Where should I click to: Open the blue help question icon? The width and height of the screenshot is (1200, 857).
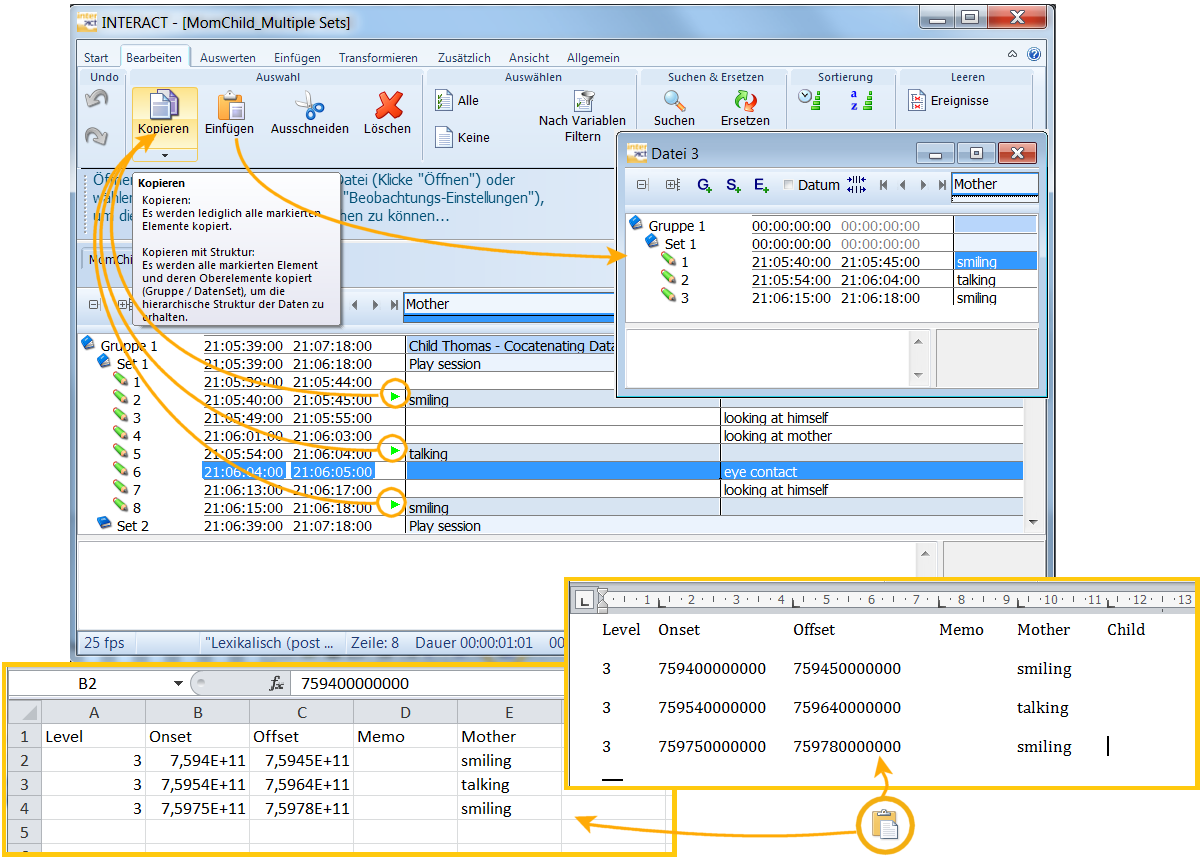click(1033, 56)
